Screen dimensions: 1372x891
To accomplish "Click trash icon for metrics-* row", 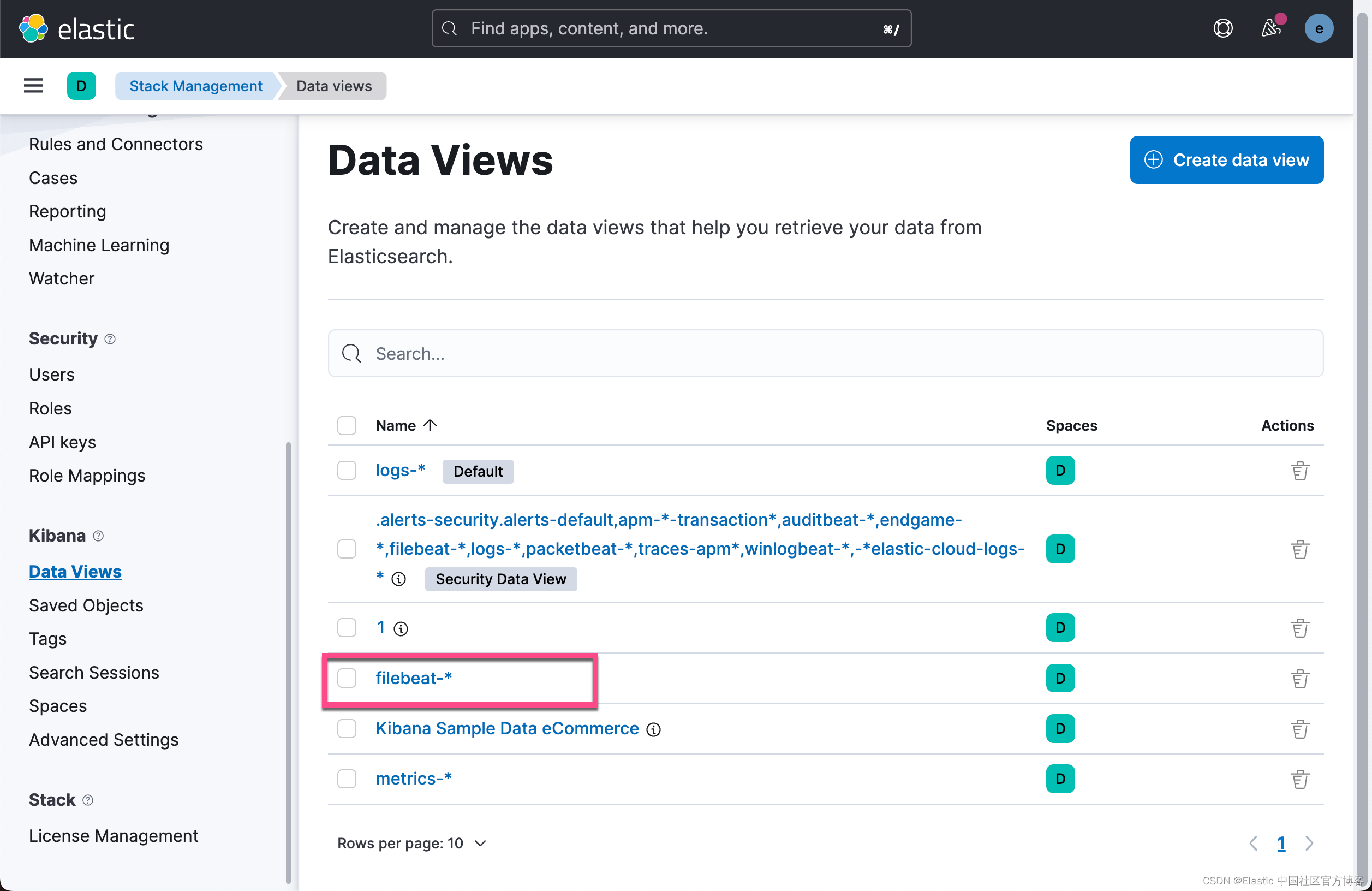I will (x=1299, y=779).
